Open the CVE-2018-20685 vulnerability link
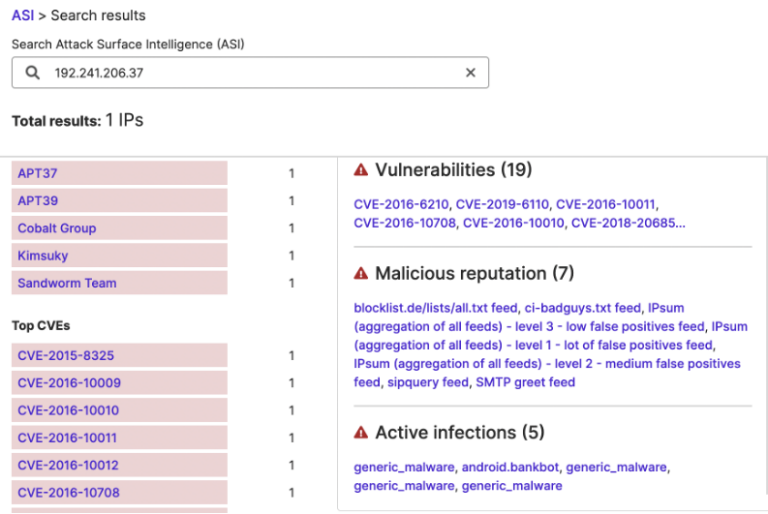This screenshot has width=768, height=514. tap(628, 223)
